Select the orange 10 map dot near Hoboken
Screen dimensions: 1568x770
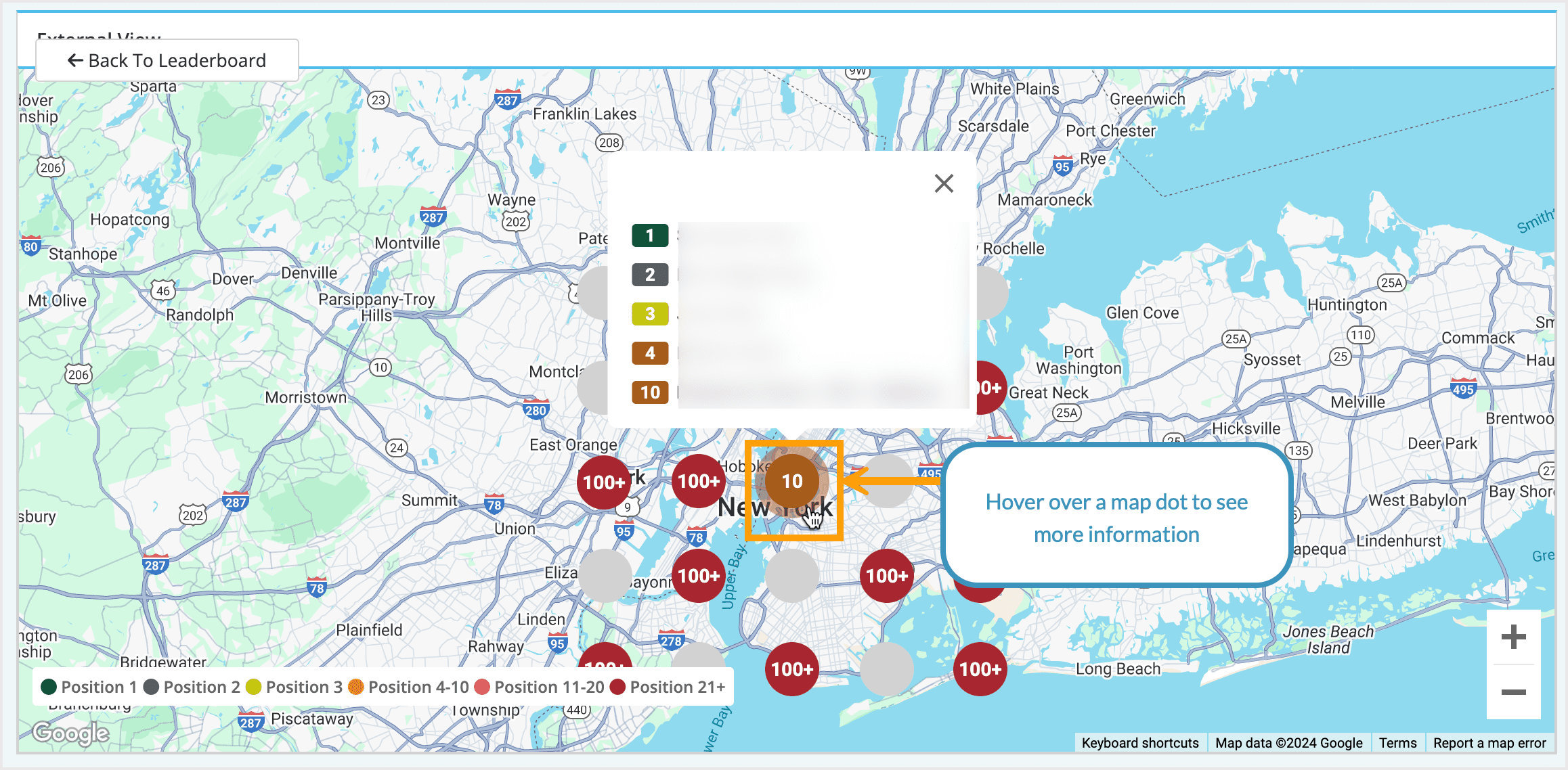click(792, 481)
